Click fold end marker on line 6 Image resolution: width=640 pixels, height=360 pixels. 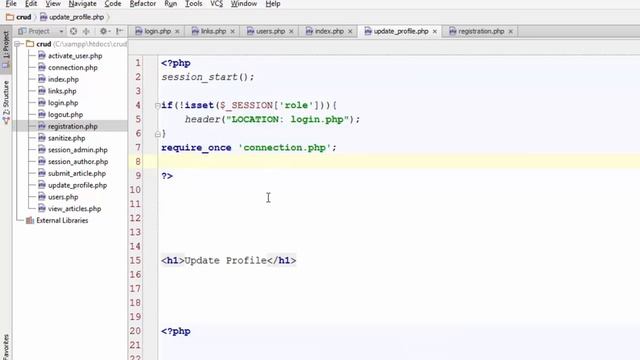pos(158,133)
